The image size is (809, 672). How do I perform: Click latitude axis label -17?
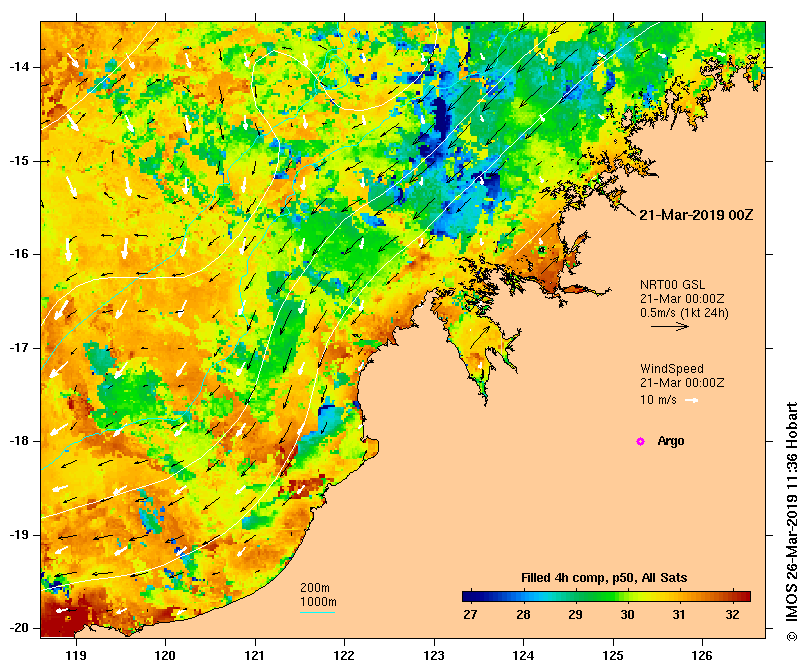[19, 348]
